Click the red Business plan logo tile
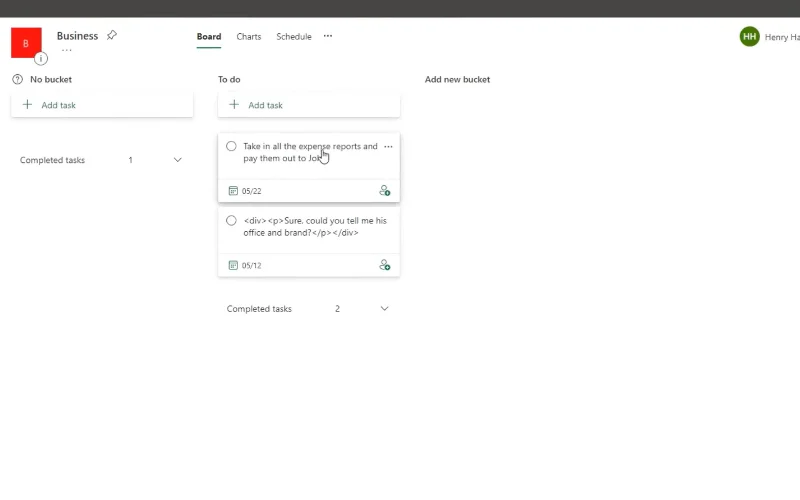This screenshot has width=800, height=500. click(x=26, y=43)
